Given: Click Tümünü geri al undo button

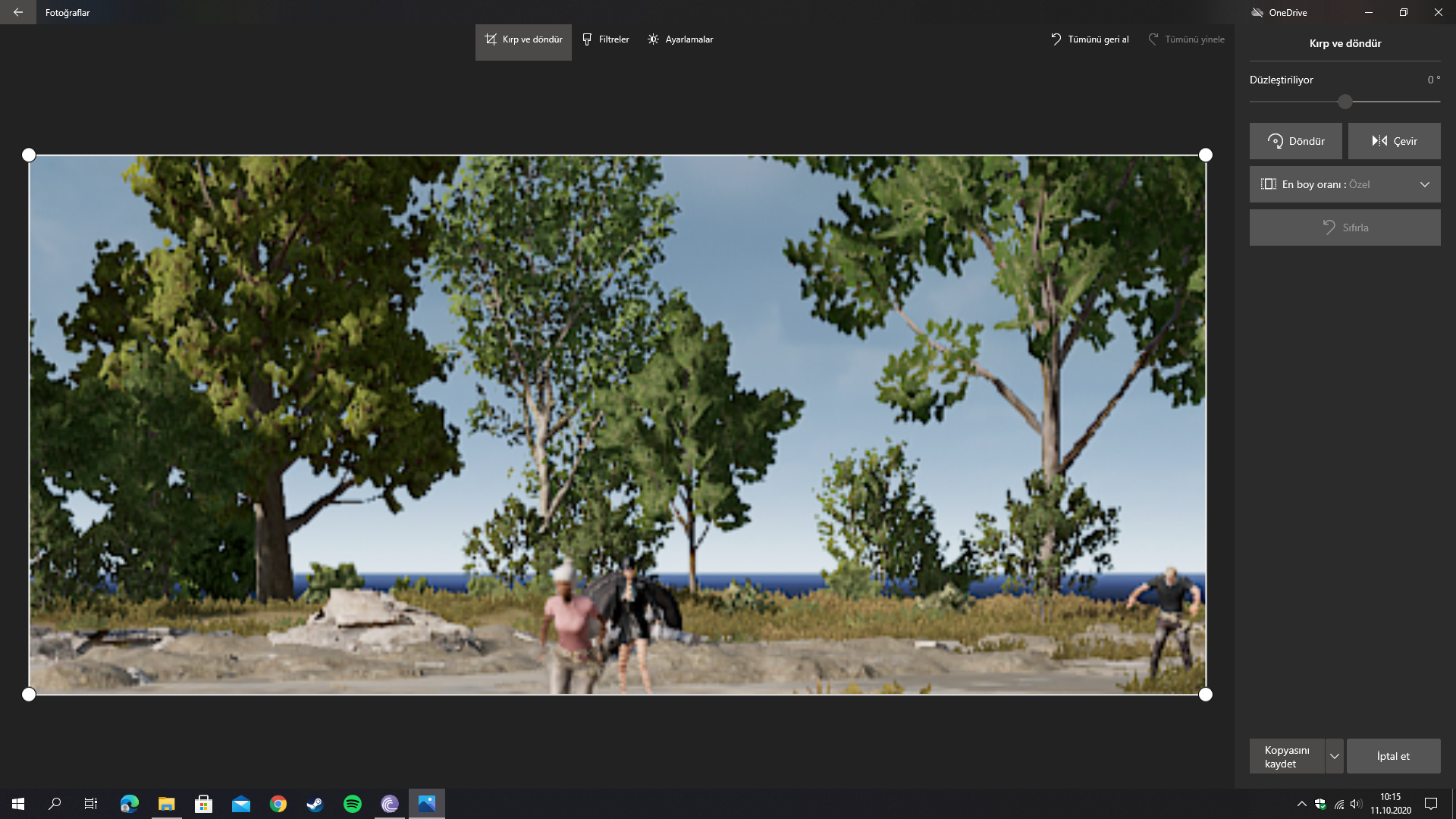Looking at the screenshot, I should pos(1089,39).
